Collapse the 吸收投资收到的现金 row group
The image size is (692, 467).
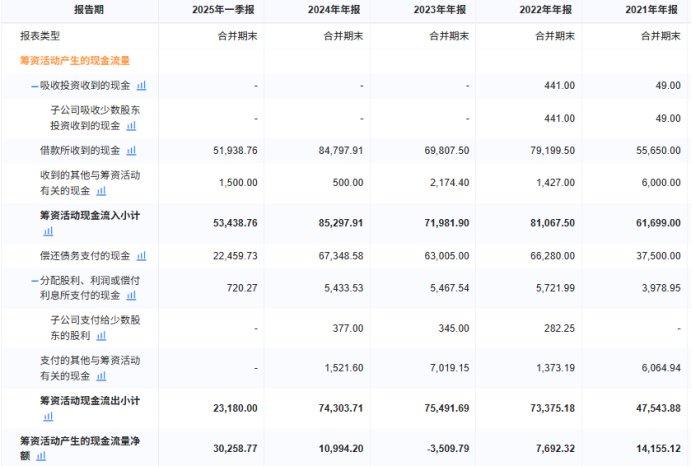[34, 86]
